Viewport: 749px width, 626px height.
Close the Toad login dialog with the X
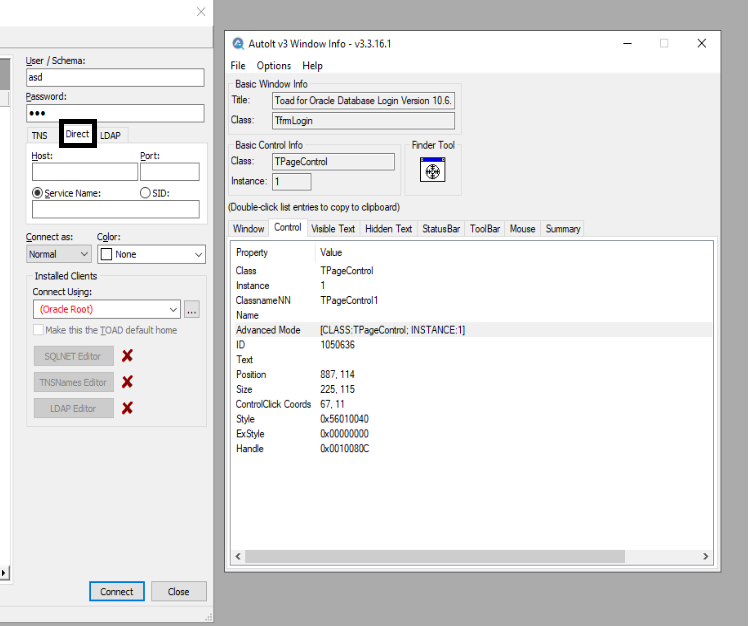201,12
